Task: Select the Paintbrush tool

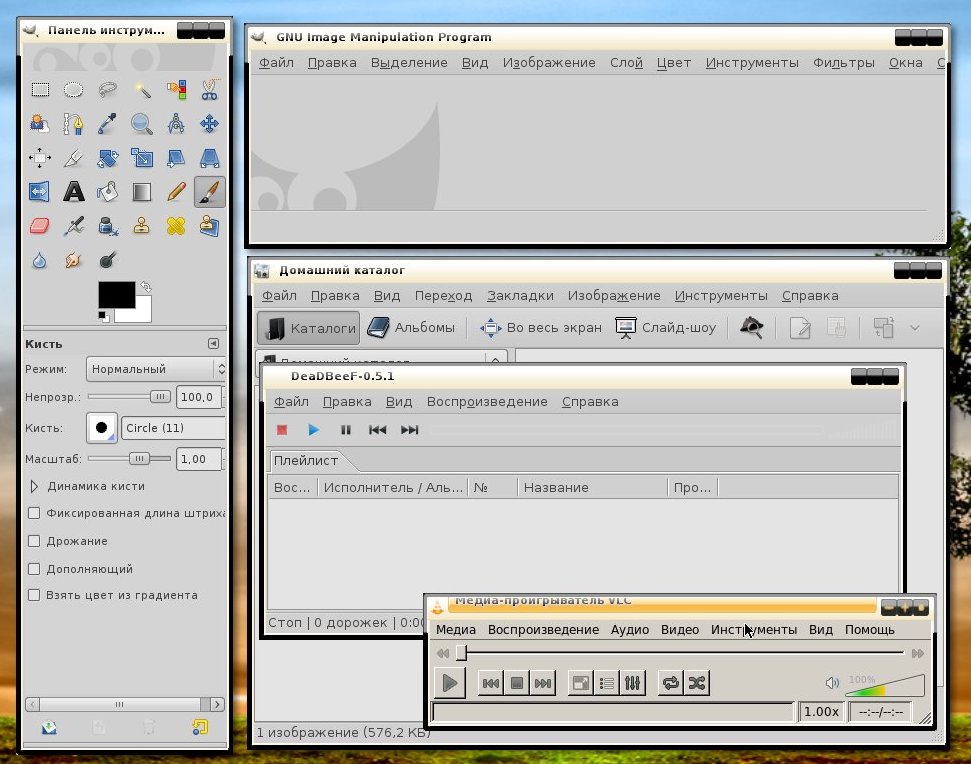Action: pos(209,192)
